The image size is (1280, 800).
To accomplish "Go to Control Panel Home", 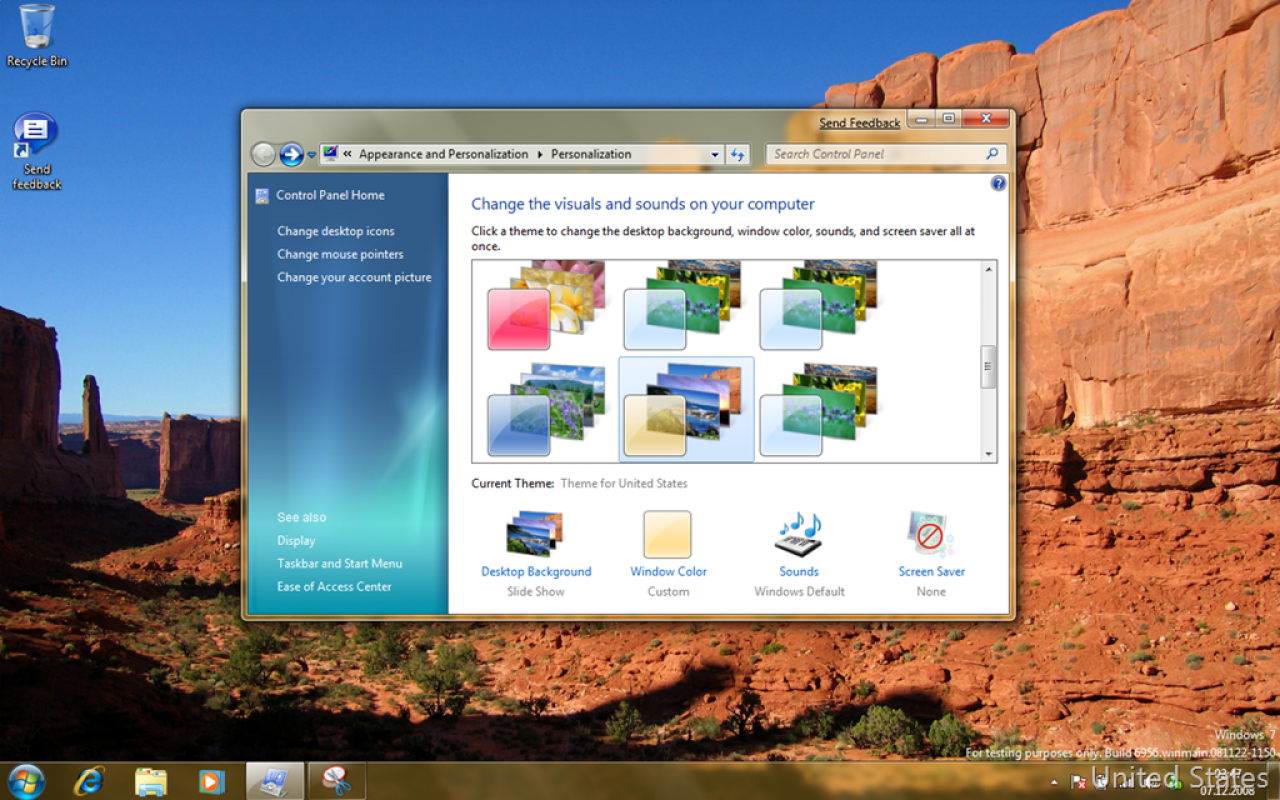I will click(x=330, y=196).
